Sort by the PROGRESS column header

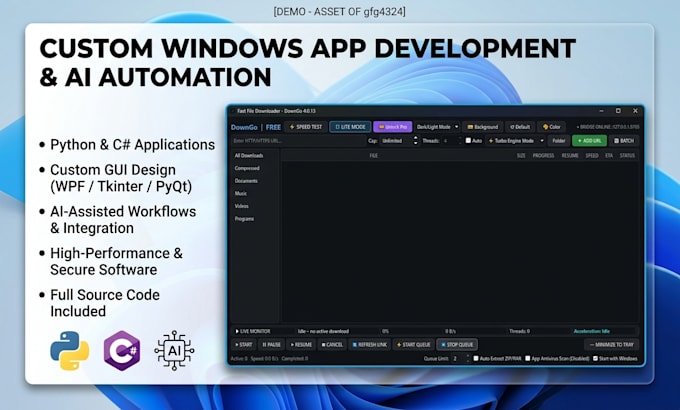tap(543, 155)
